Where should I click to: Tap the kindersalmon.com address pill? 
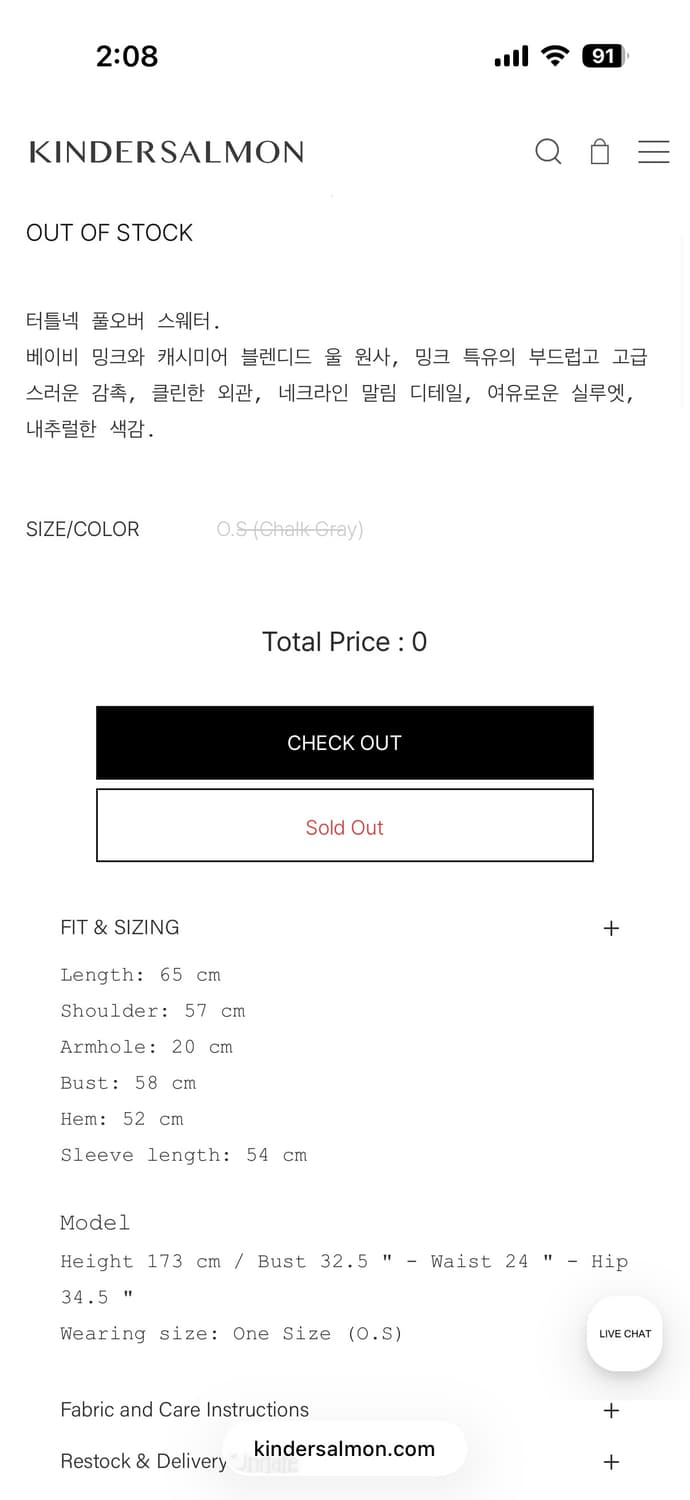[345, 1449]
